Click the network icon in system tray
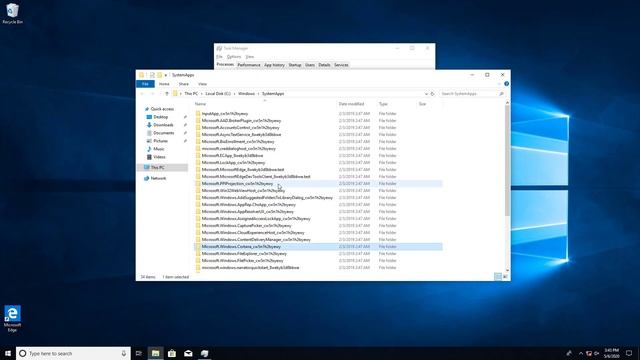 click(x=589, y=353)
